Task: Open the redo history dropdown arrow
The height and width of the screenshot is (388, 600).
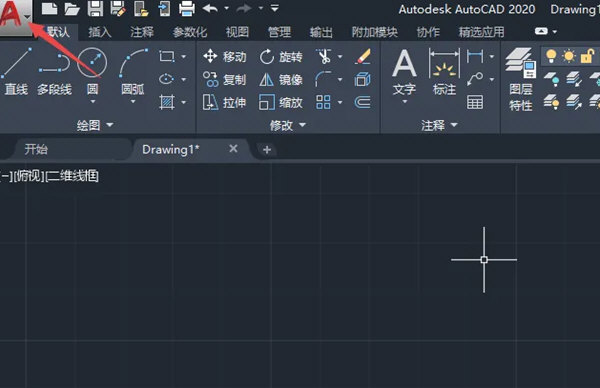Action: click(x=261, y=8)
